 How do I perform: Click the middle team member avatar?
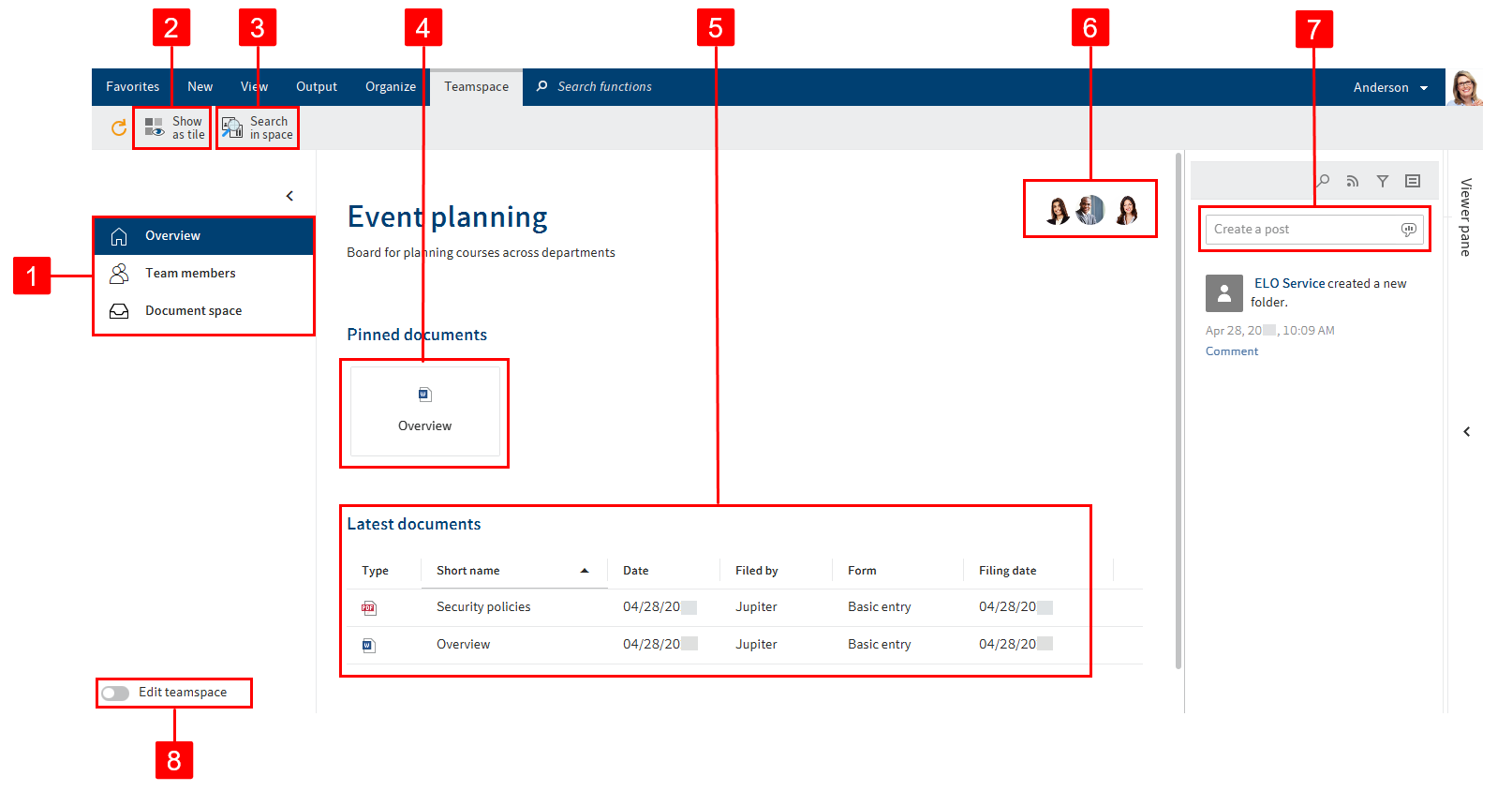click(1090, 210)
